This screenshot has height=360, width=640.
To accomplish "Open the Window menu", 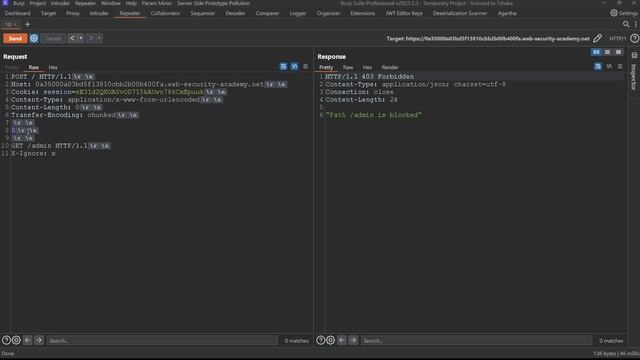I will [111, 3].
